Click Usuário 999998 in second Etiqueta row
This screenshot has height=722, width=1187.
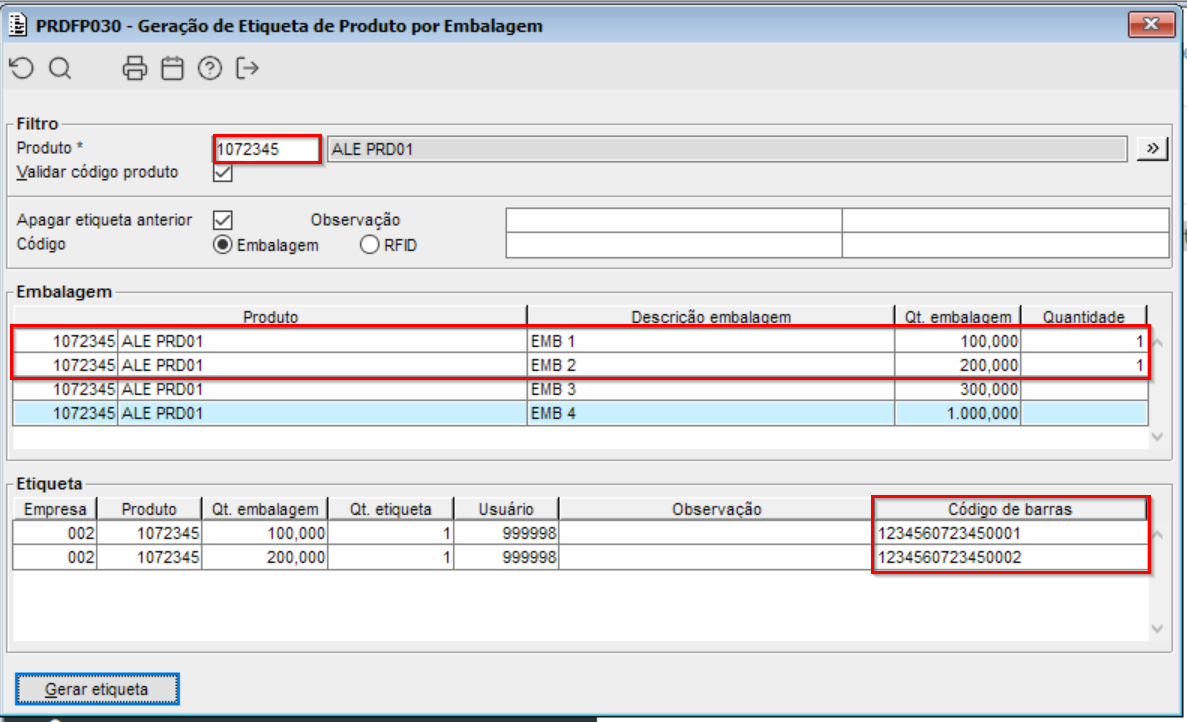506,558
